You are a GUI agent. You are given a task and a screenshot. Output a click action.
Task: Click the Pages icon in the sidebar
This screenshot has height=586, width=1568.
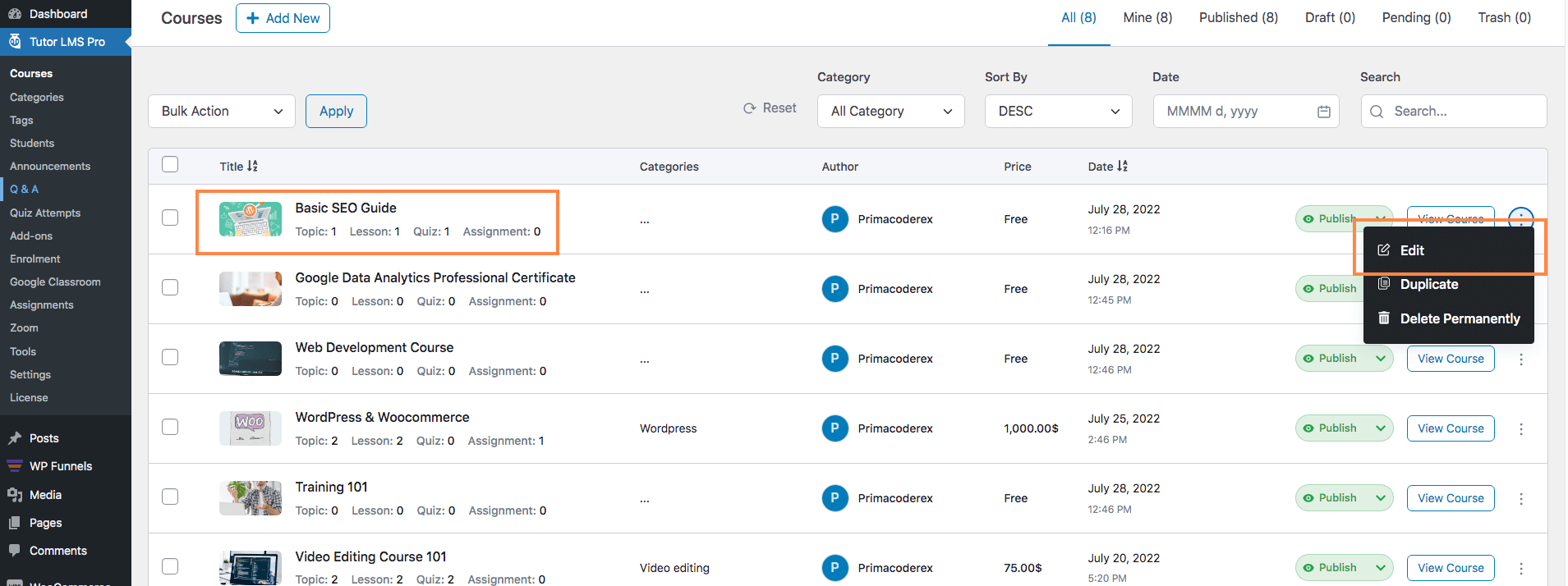pyautogui.click(x=15, y=523)
